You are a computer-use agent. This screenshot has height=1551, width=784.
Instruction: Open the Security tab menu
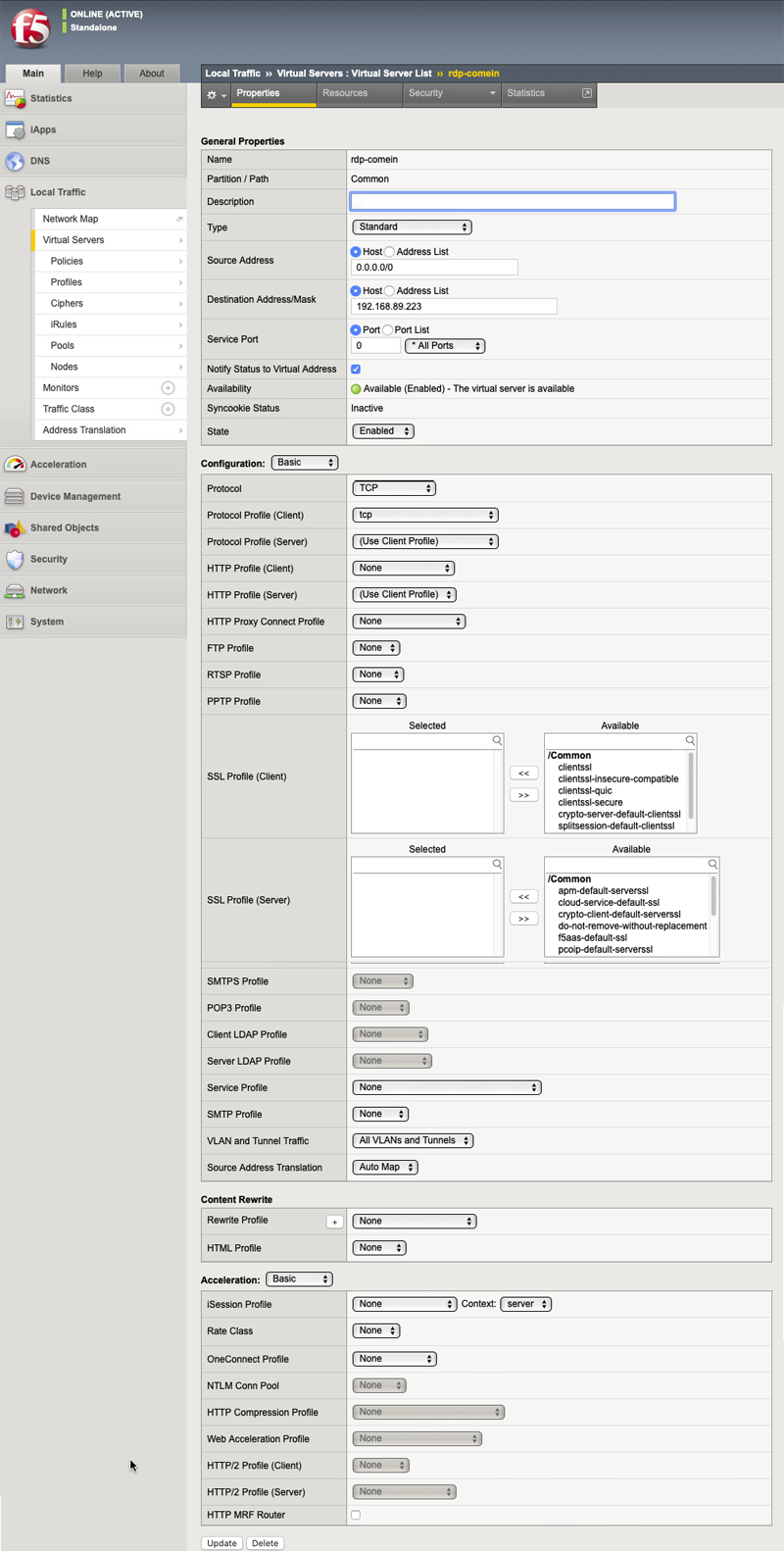452,93
